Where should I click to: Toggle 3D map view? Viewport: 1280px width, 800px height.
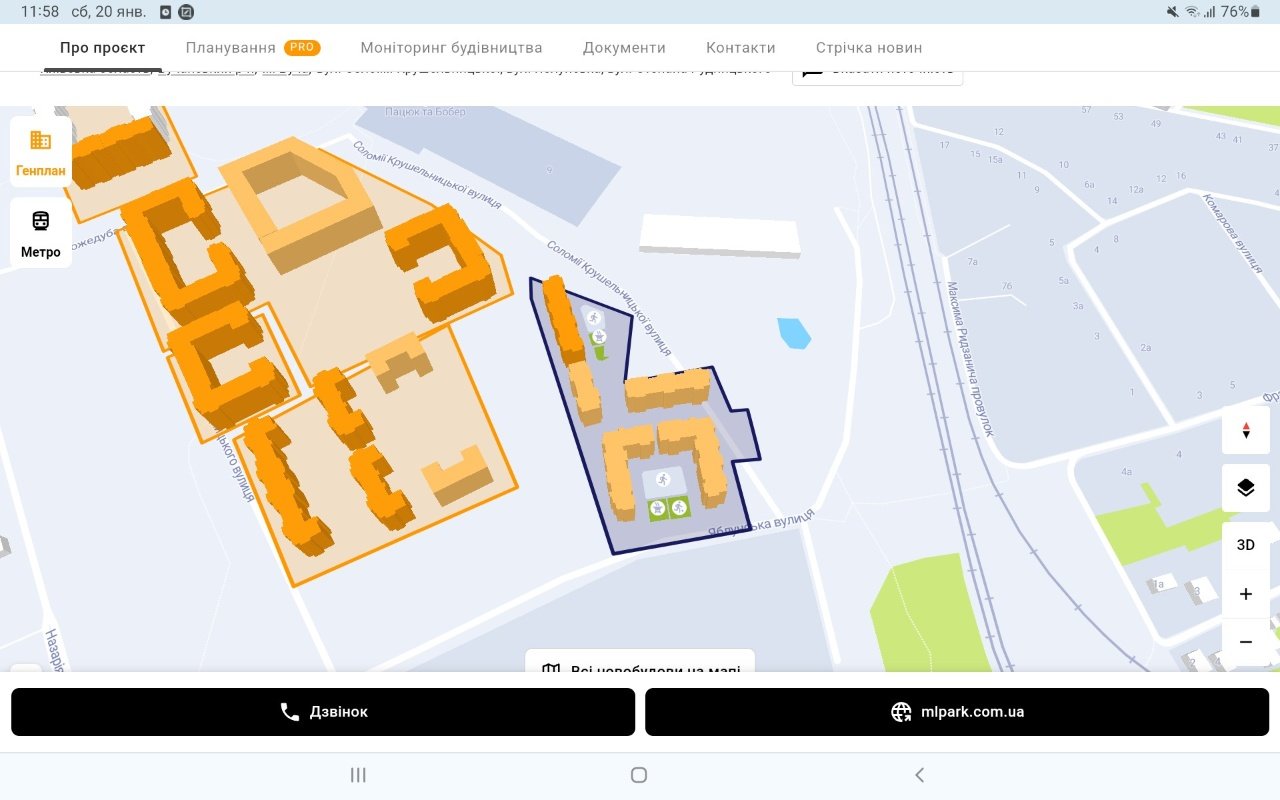(x=1245, y=545)
